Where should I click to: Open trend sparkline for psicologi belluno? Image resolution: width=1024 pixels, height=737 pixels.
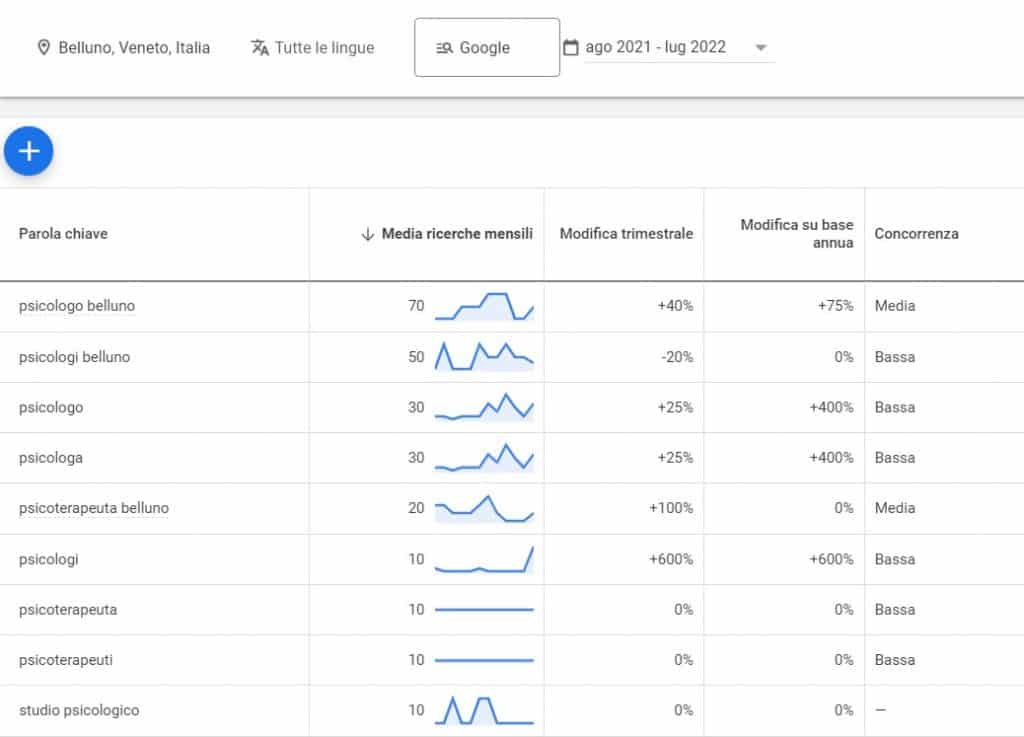pyautogui.click(x=485, y=356)
